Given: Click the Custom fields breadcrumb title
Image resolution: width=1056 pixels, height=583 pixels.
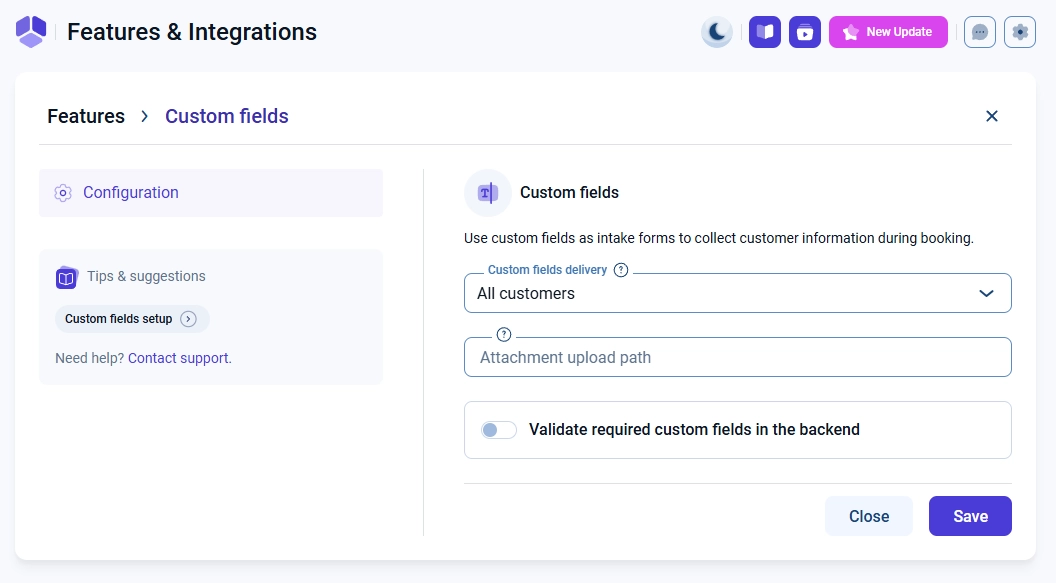Looking at the screenshot, I should tap(227, 116).
